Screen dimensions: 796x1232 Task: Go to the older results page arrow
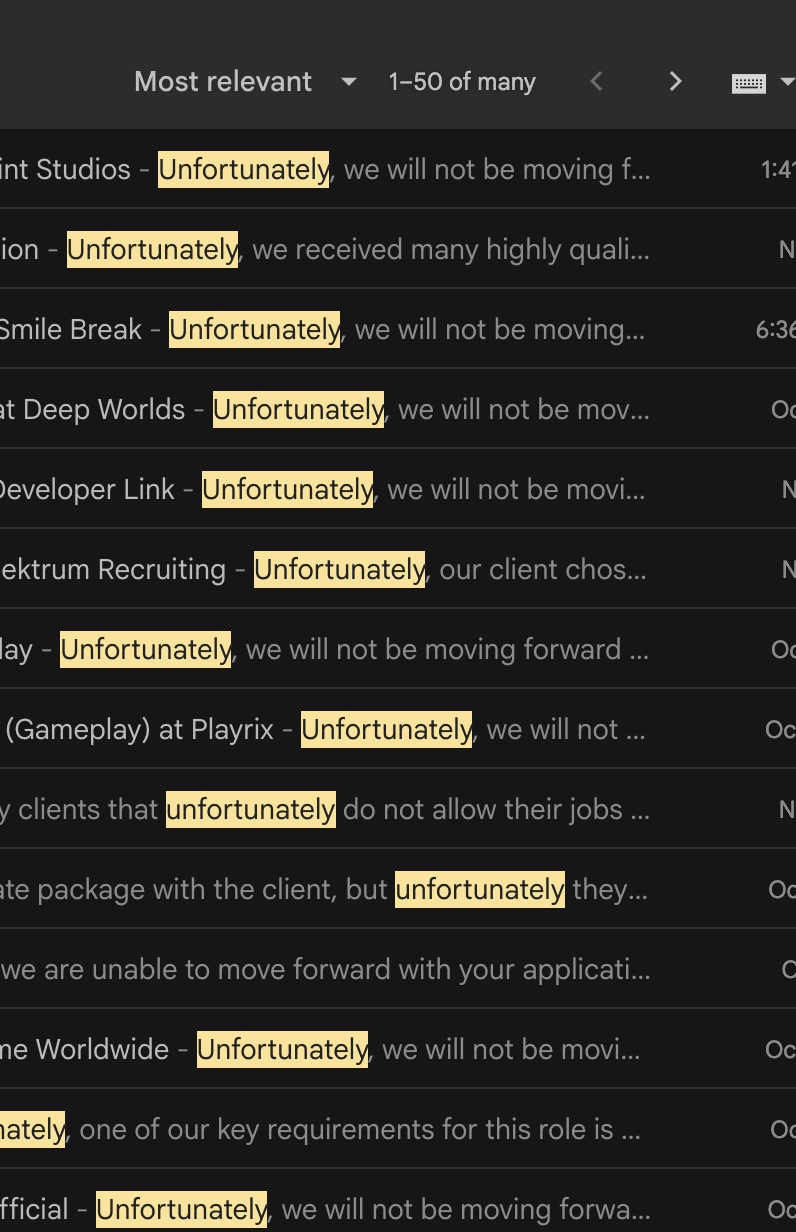pyautogui.click(x=676, y=82)
